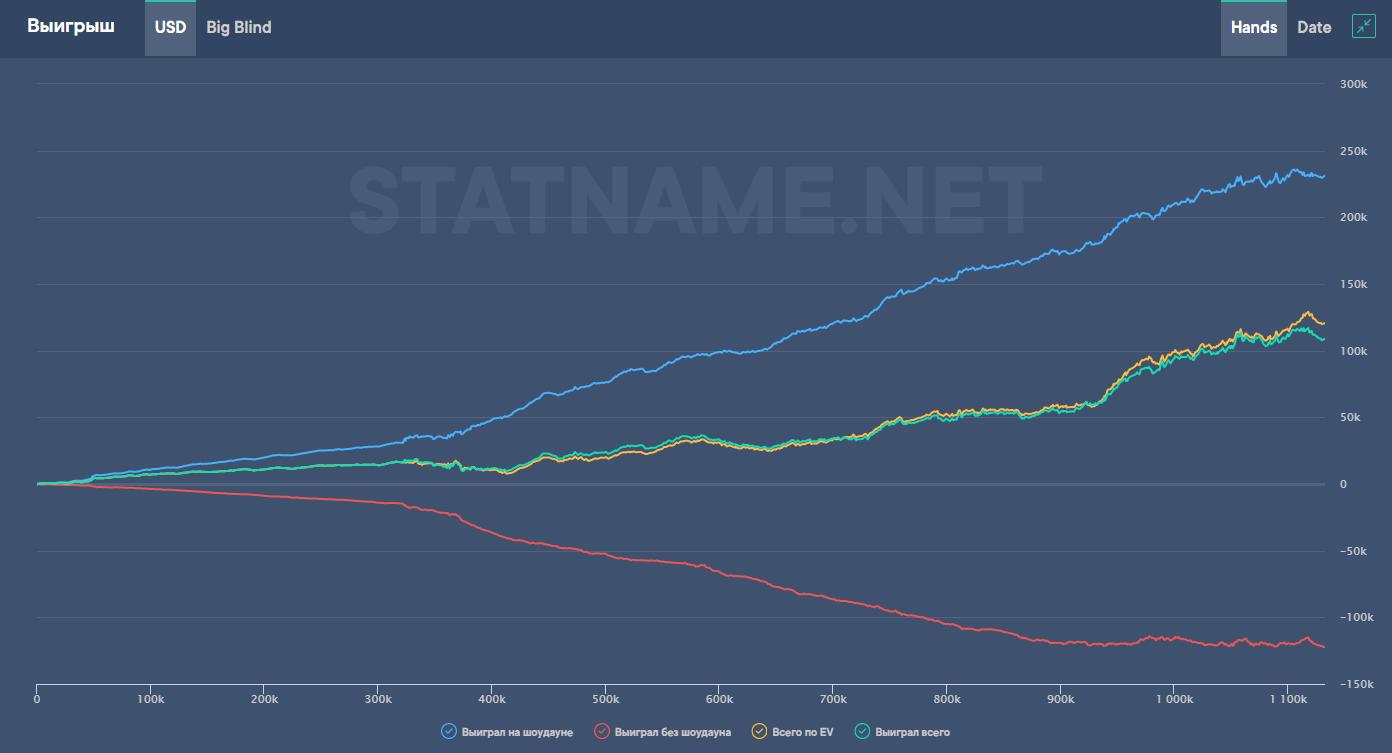The height and width of the screenshot is (753, 1392).
Task: Switch to the Big Blind tab
Action: point(239,28)
